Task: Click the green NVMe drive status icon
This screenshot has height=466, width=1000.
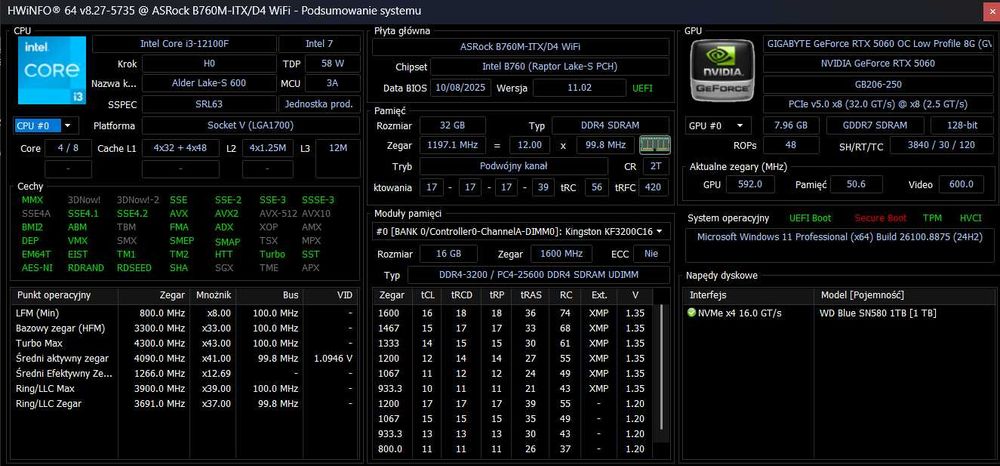Action: point(691,313)
